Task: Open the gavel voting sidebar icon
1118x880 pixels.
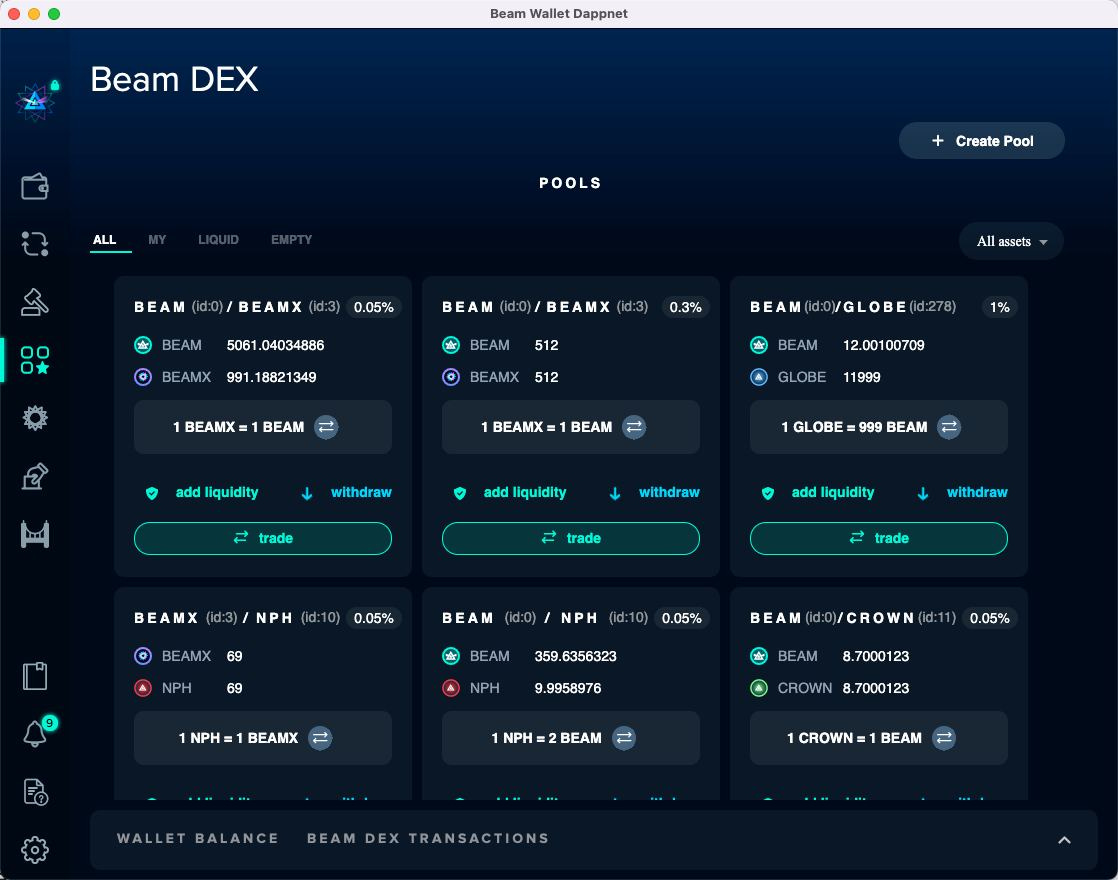Action: click(x=35, y=302)
